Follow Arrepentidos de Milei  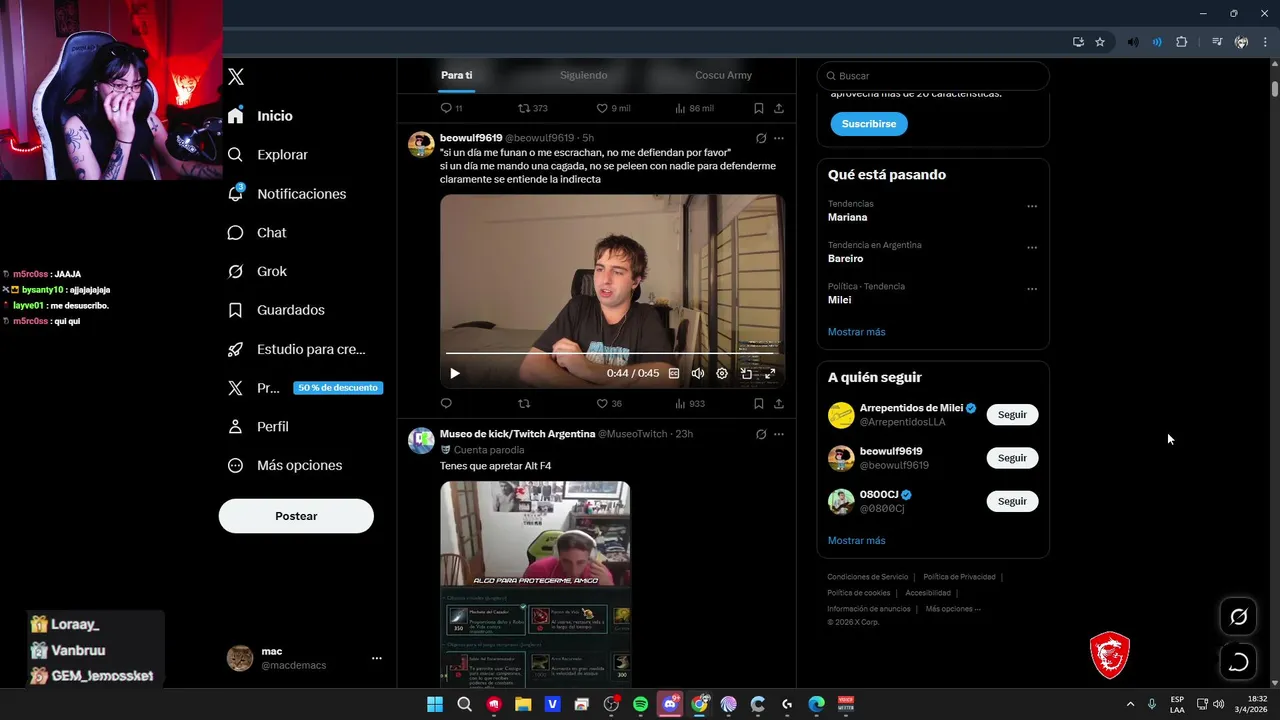click(x=1012, y=414)
